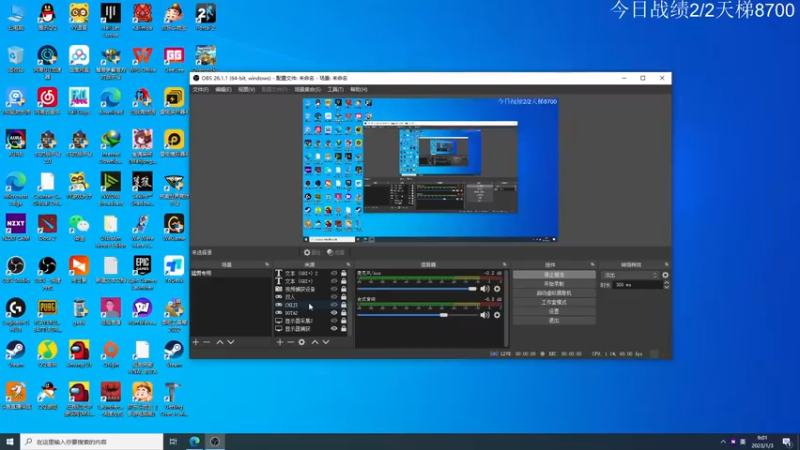Screen dimensions: 800x450
Task: Toggle eye icon on highlighted source row
Action: [334, 305]
